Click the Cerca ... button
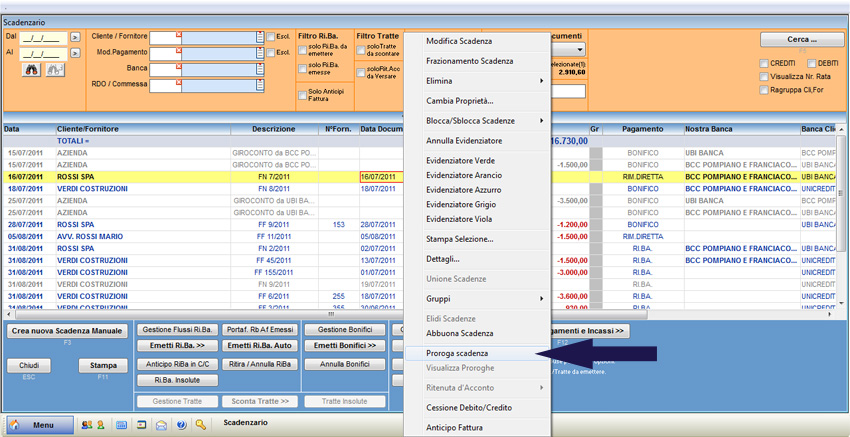The height and width of the screenshot is (437, 850). pos(801,40)
